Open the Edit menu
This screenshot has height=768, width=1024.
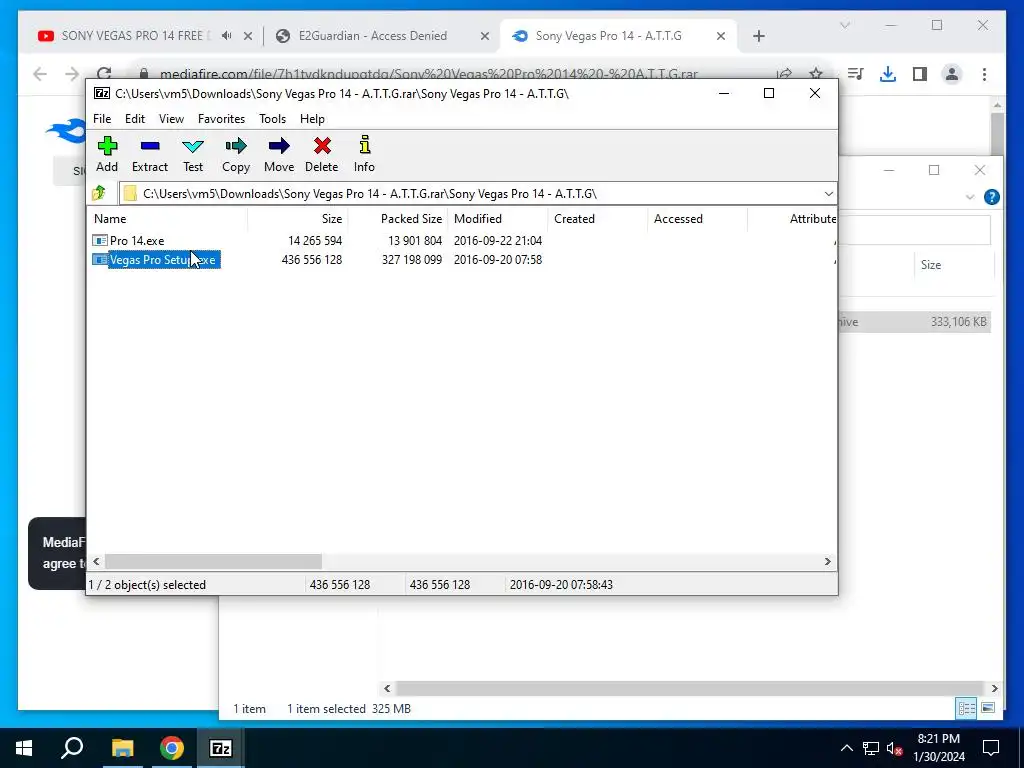click(x=135, y=119)
